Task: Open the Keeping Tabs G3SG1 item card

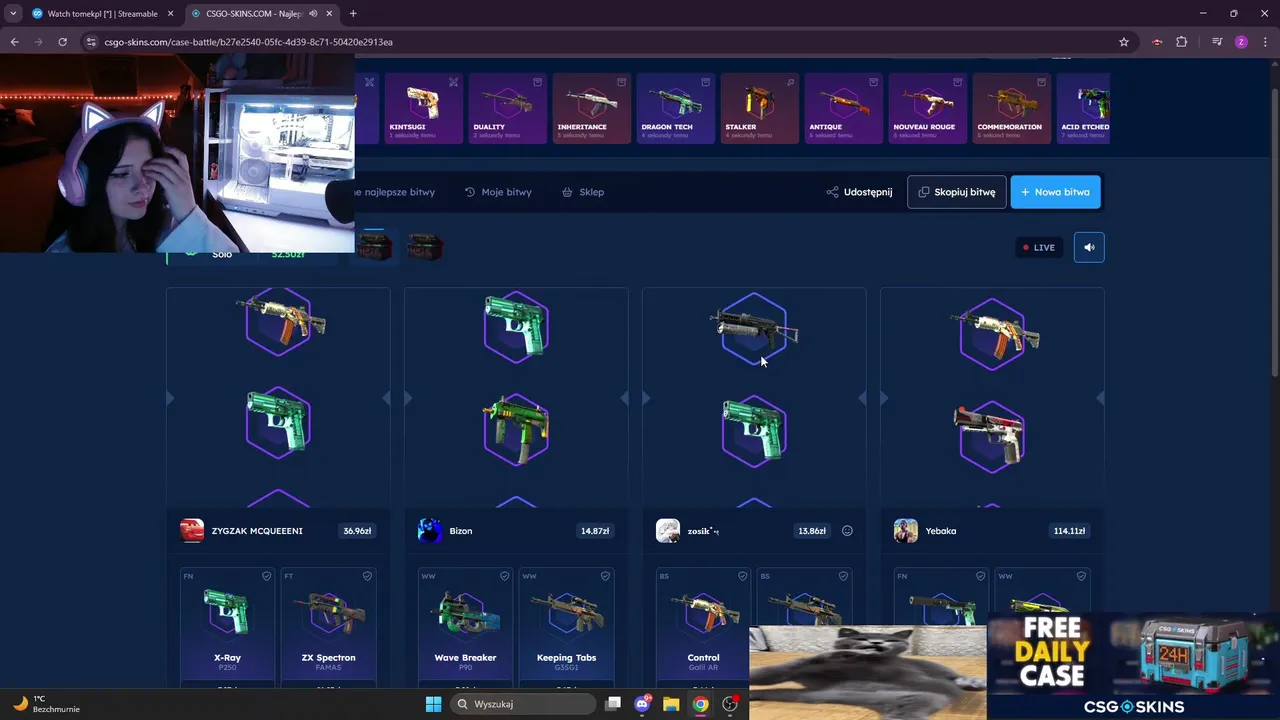Action: 566,628
